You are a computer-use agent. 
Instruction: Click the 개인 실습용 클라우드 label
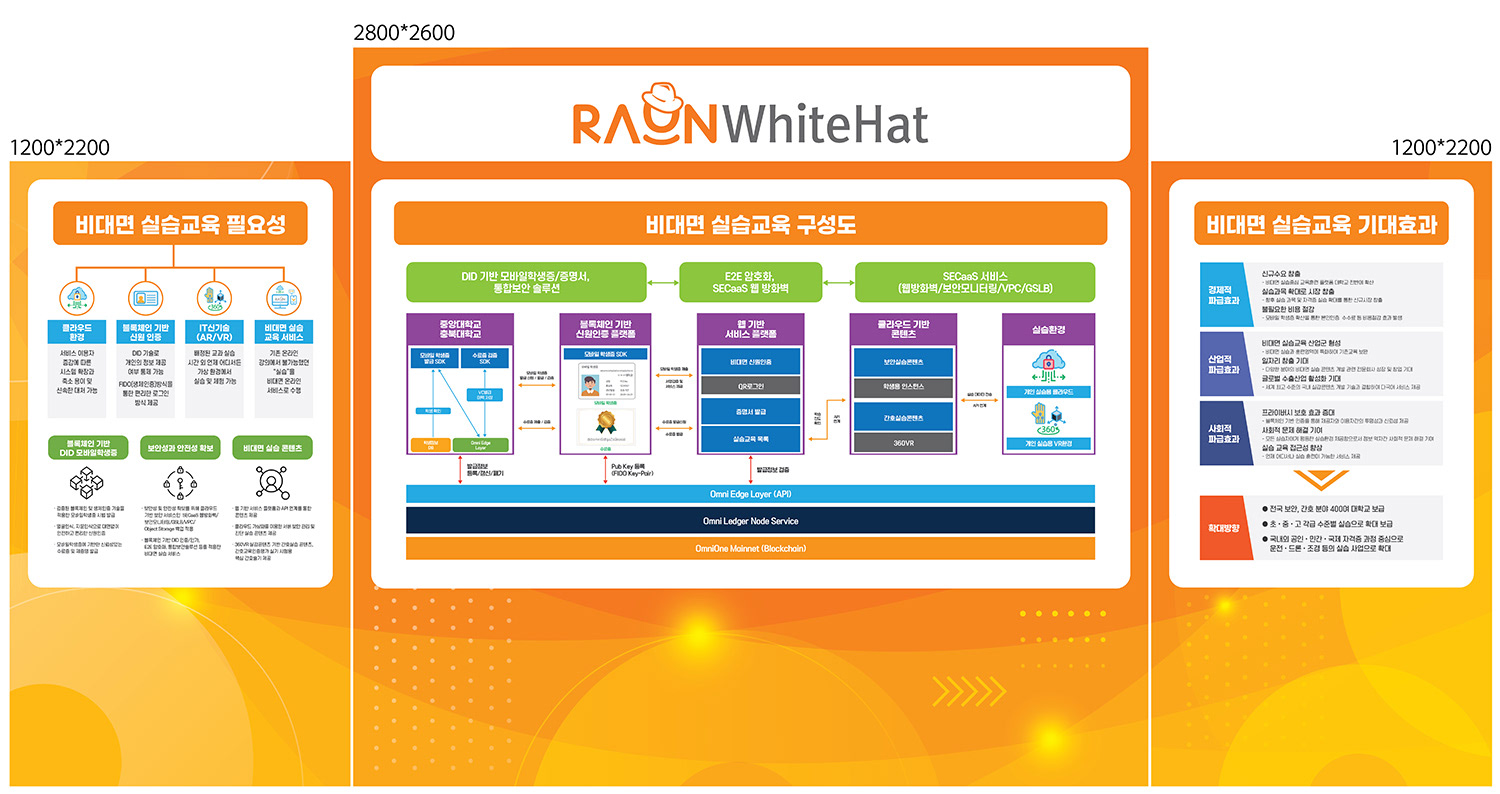click(x=1048, y=391)
